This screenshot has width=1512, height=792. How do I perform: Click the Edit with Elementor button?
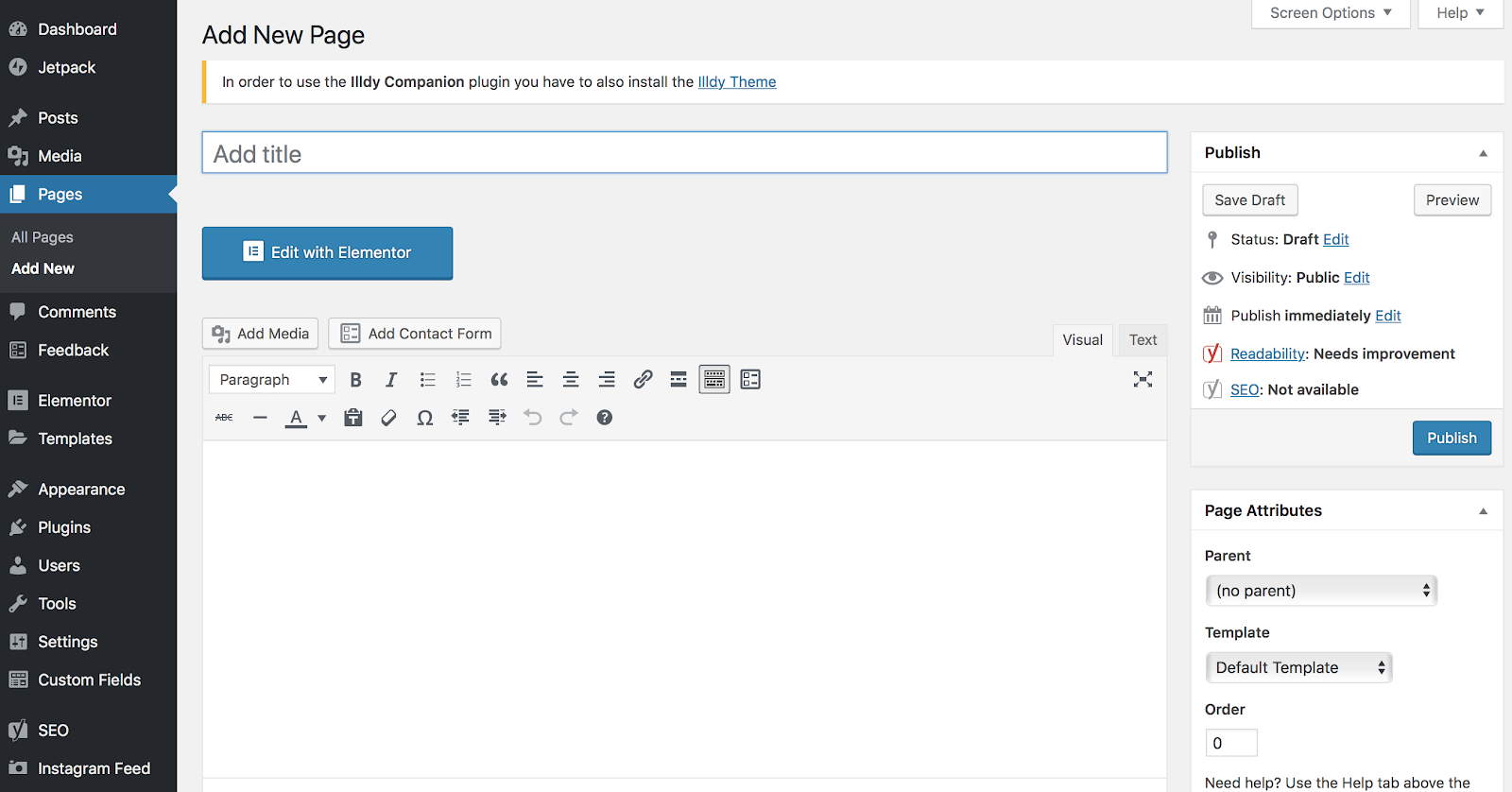327,253
